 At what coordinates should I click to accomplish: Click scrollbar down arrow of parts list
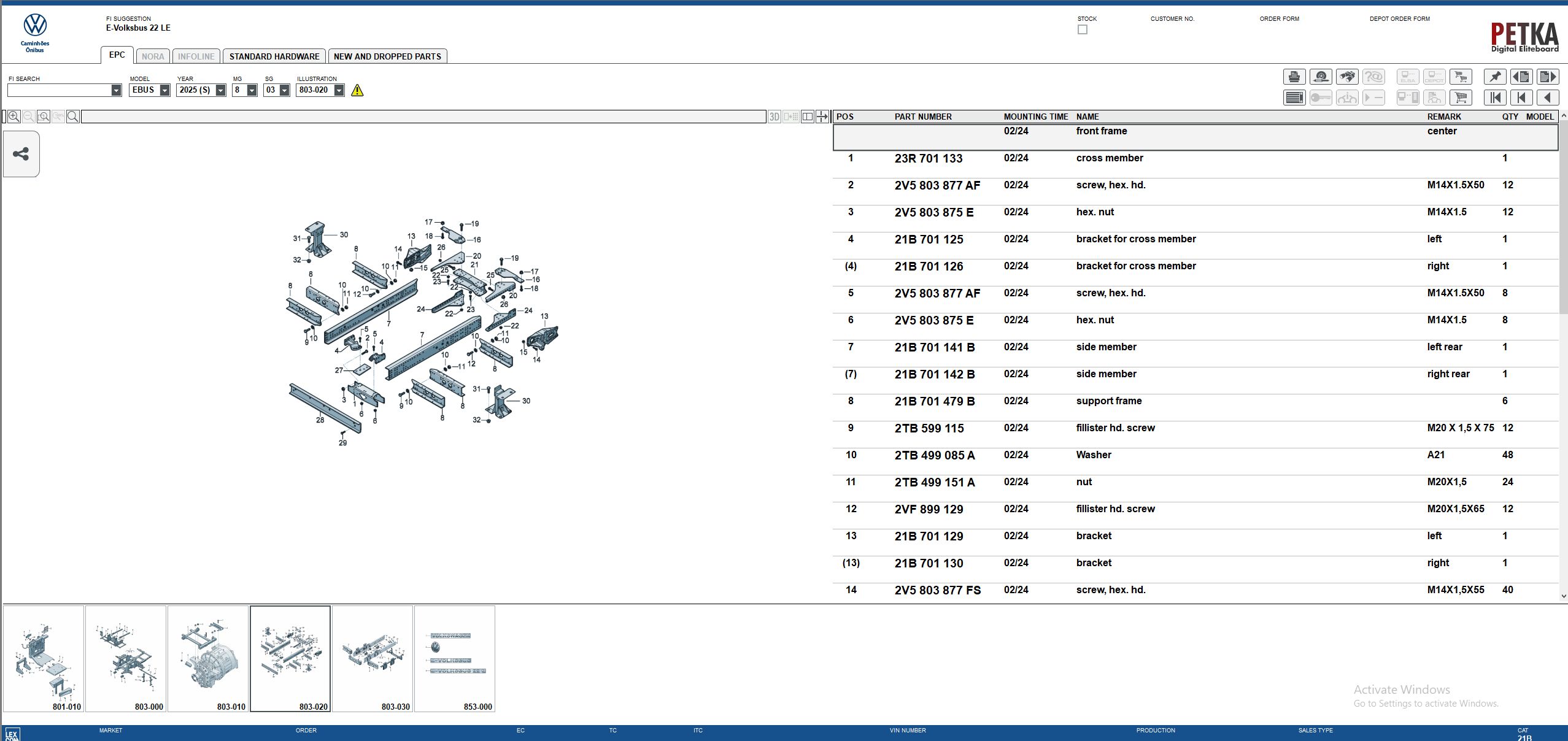tap(1563, 596)
